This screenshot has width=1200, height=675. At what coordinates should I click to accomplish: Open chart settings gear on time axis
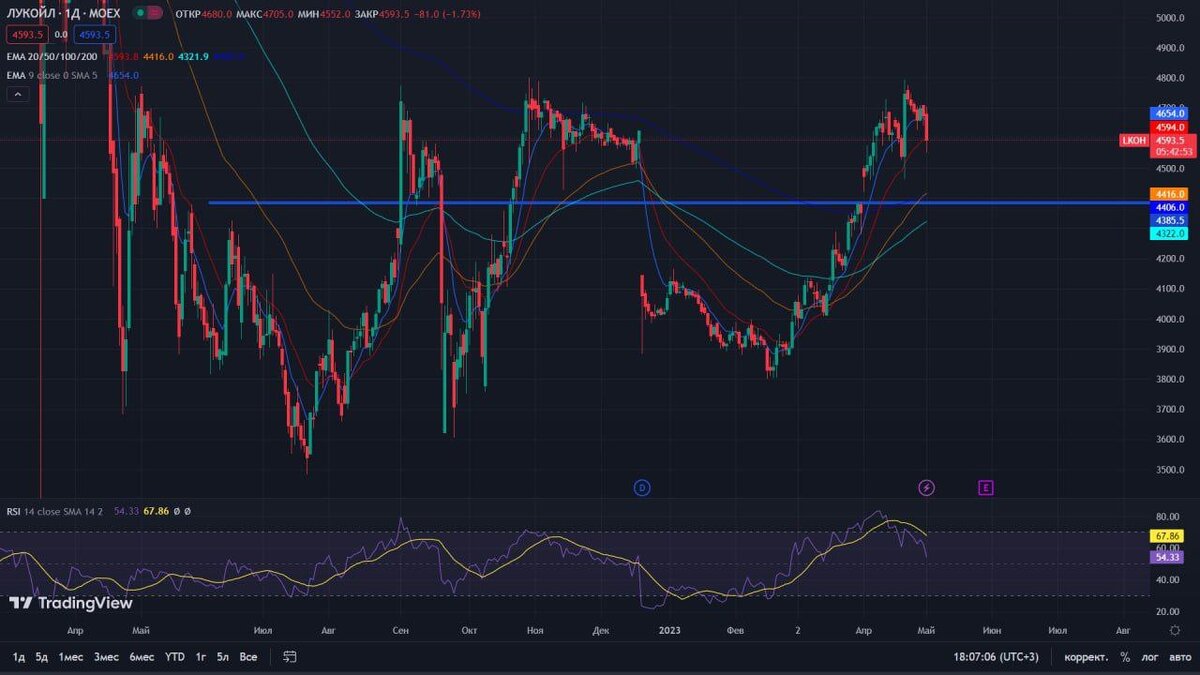tap(1175, 630)
